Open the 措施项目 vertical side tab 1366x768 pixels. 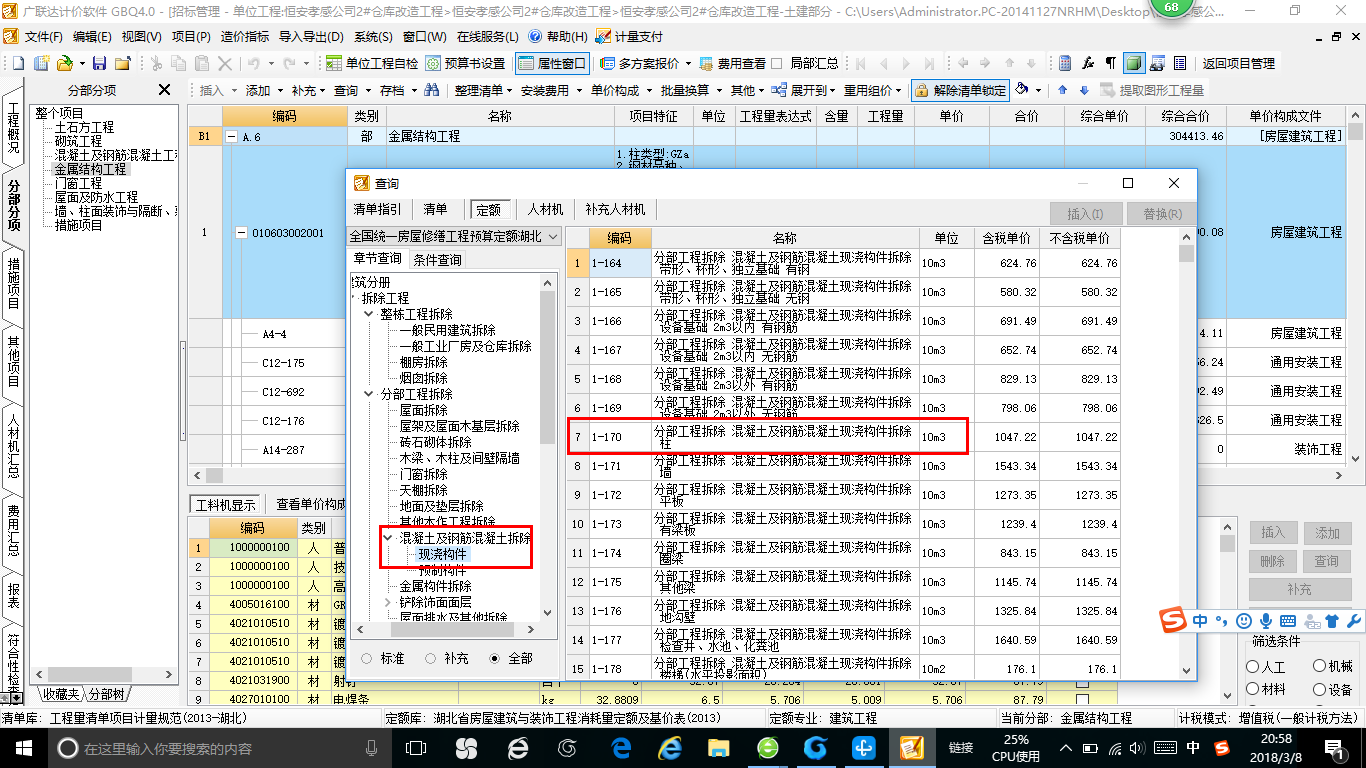tap(13, 284)
